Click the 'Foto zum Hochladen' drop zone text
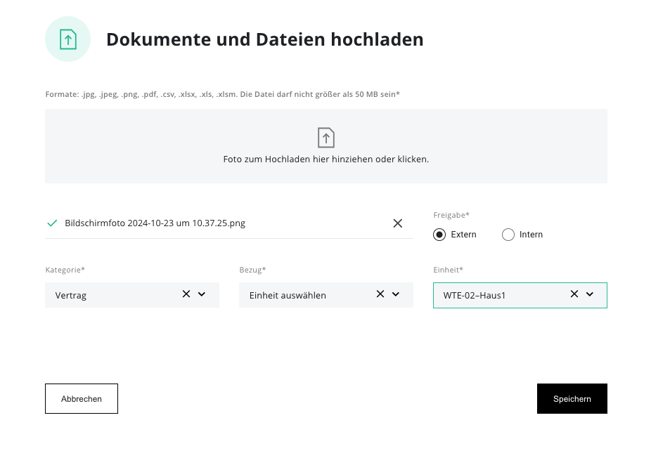Image resolution: width=670 pixels, height=465 pixels. [x=325, y=159]
